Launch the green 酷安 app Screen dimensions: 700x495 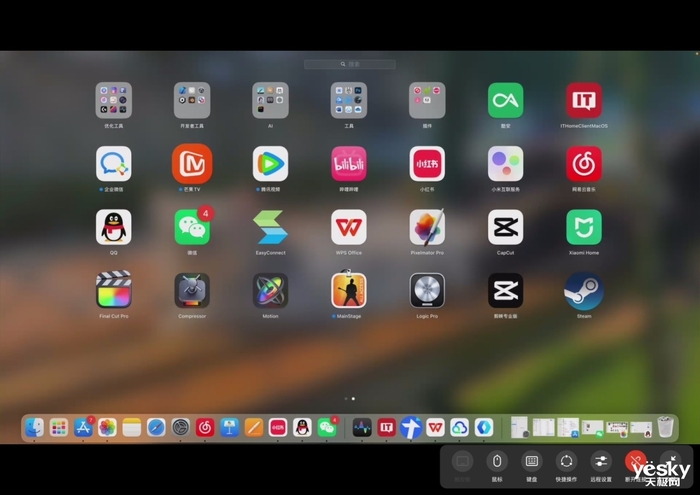click(505, 100)
